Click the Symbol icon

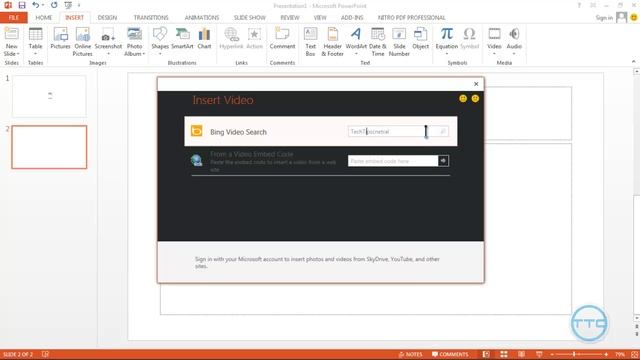coord(469,39)
